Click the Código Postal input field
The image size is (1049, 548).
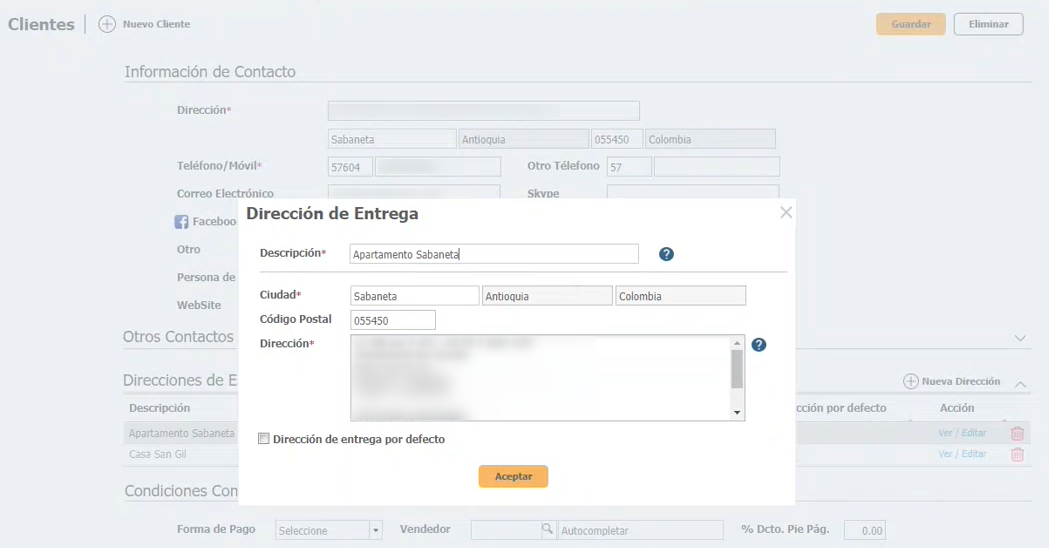tap(393, 320)
